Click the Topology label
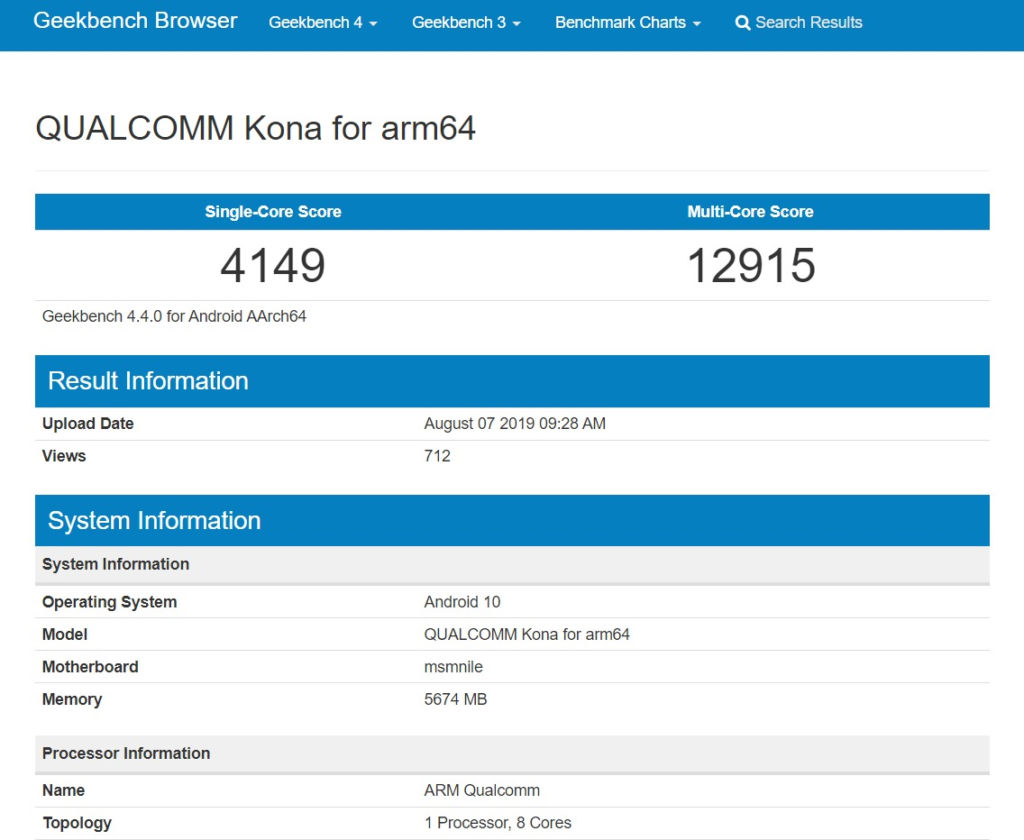Screen dimensions: 1024x840 tap(76, 823)
